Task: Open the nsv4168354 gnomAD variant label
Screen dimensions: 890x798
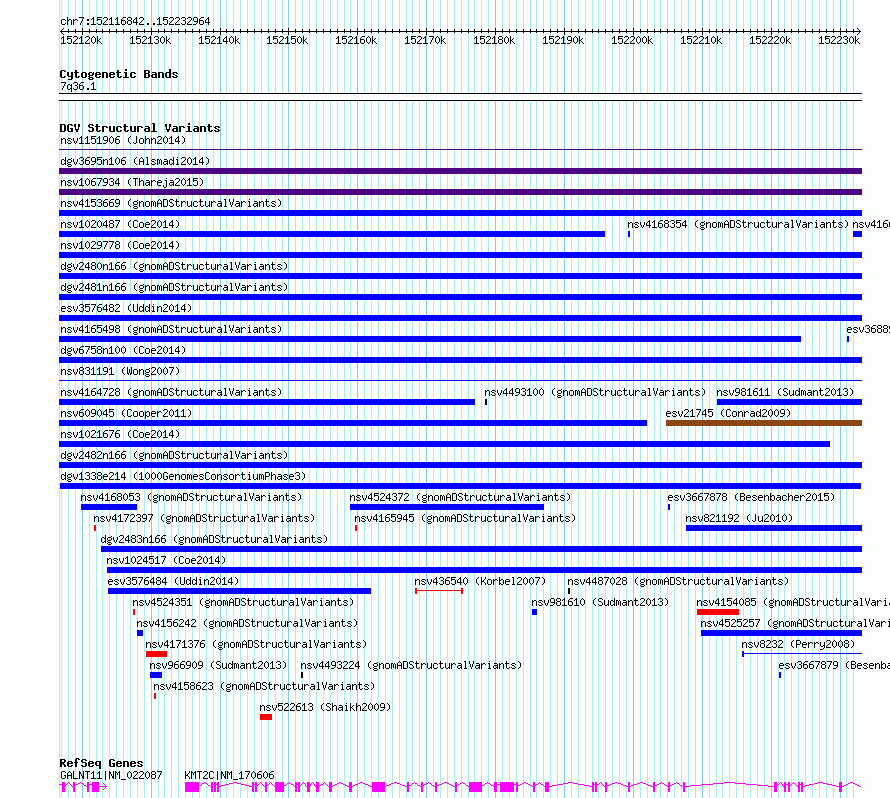Action: click(738, 224)
